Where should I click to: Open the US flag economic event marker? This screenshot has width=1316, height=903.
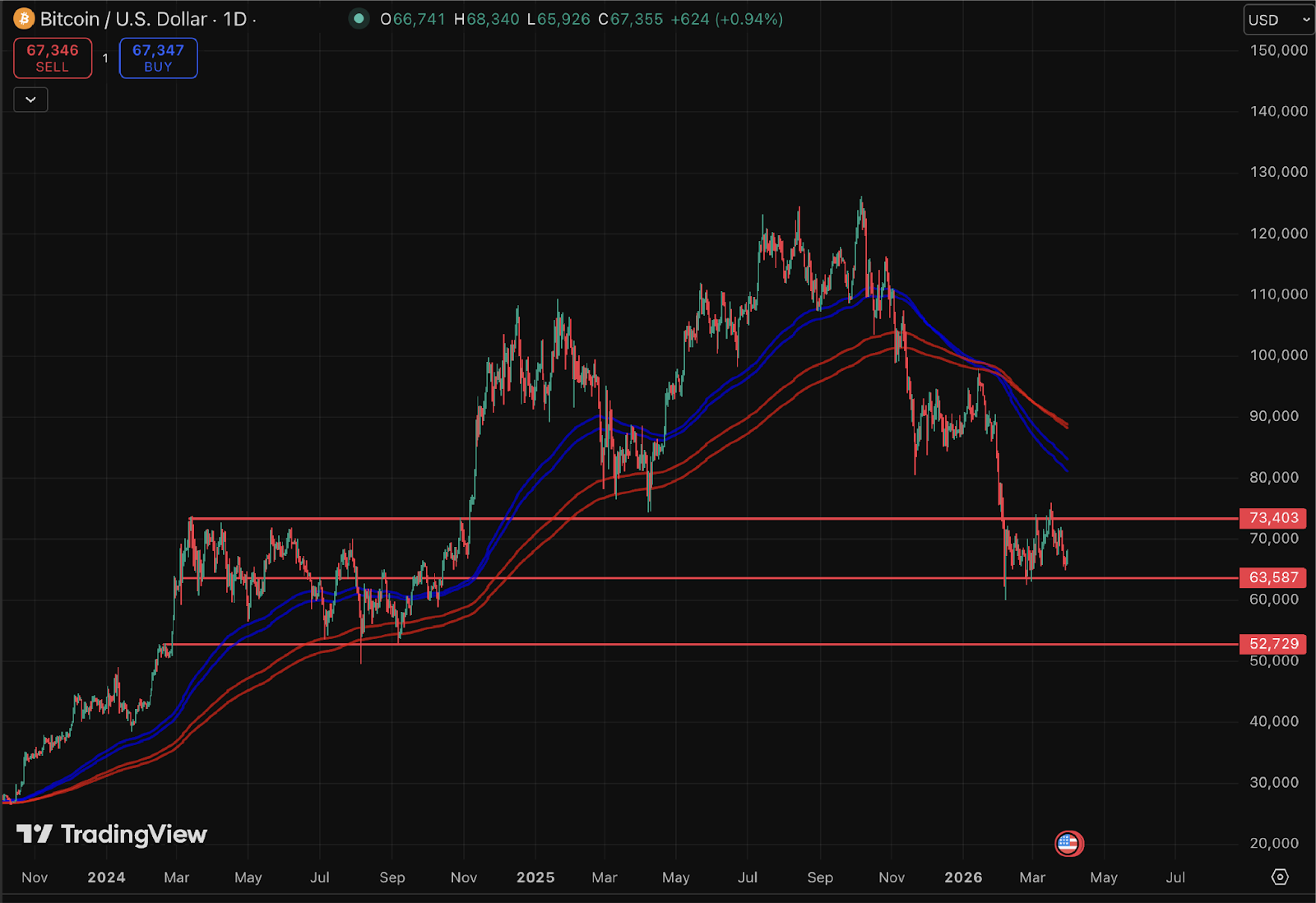[x=1068, y=843]
